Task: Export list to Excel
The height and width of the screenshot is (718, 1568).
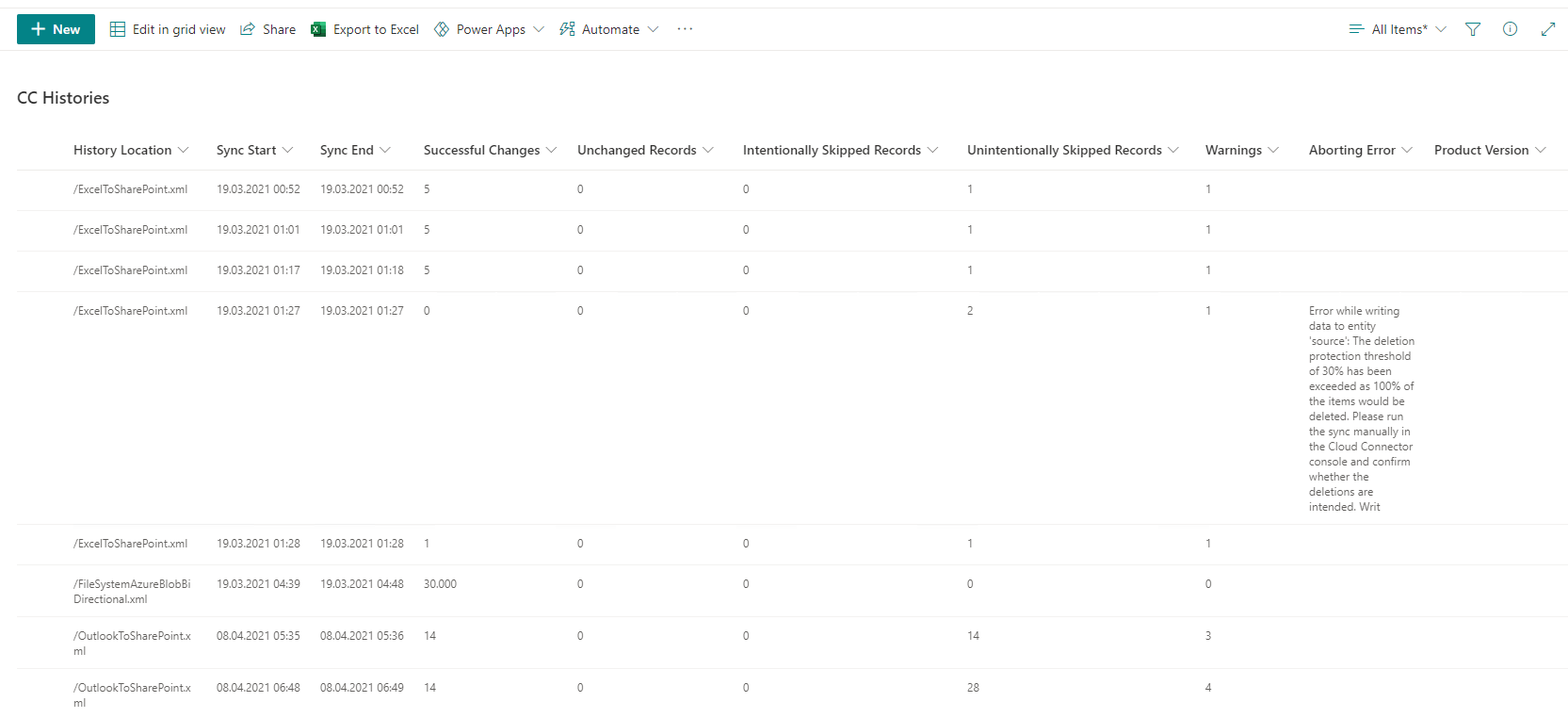Action: click(364, 29)
